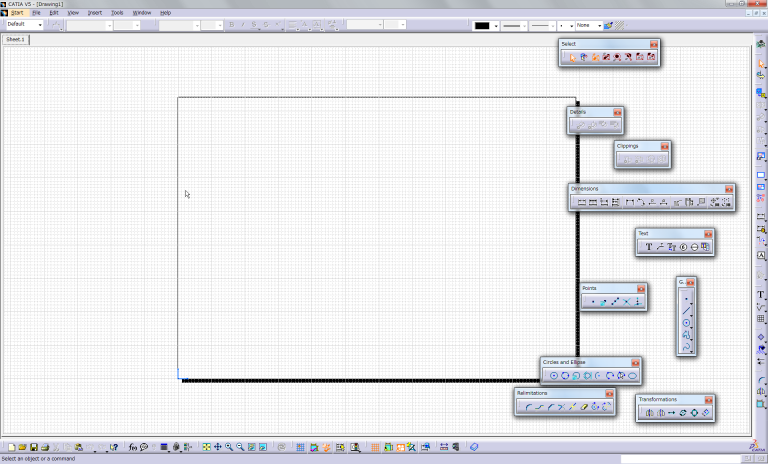Toggle the sketcher grid display icon
The height and width of the screenshot is (464, 768).
[302, 447]
